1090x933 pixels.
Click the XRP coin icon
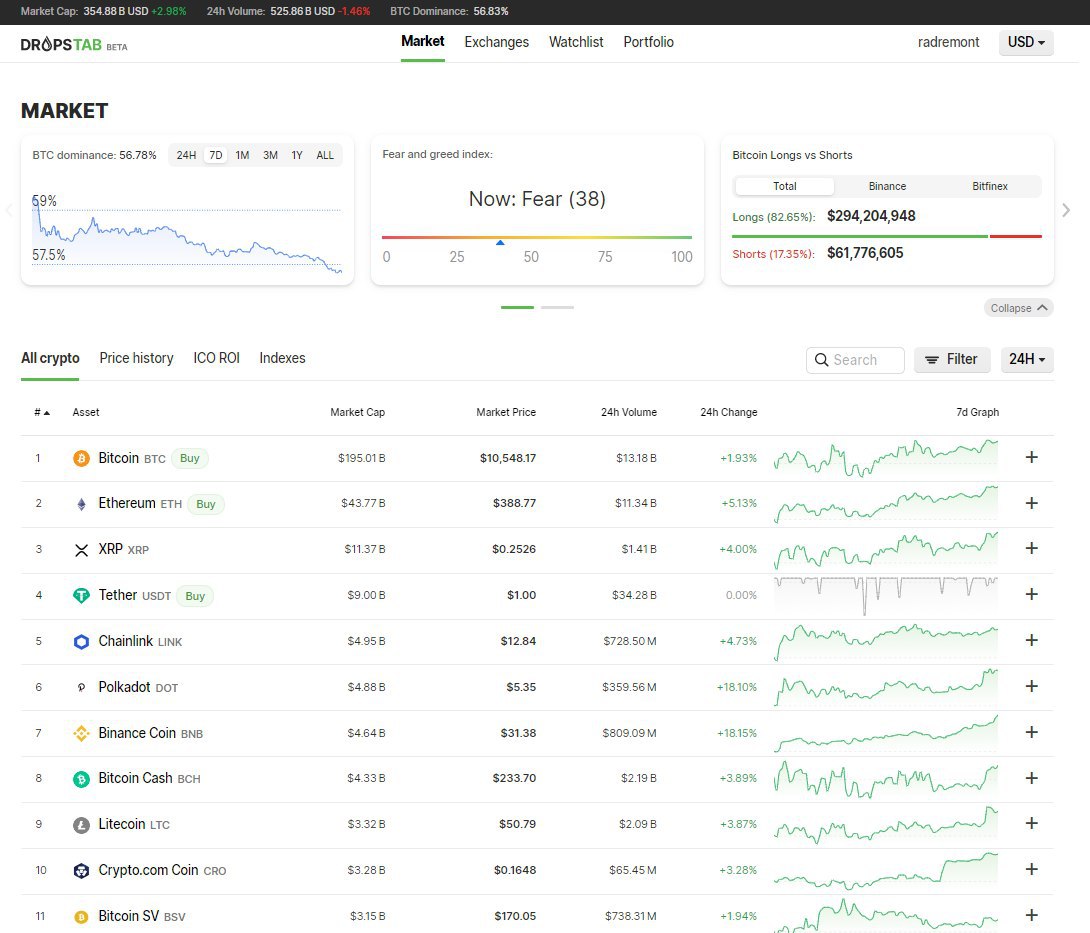coord(81,550)
